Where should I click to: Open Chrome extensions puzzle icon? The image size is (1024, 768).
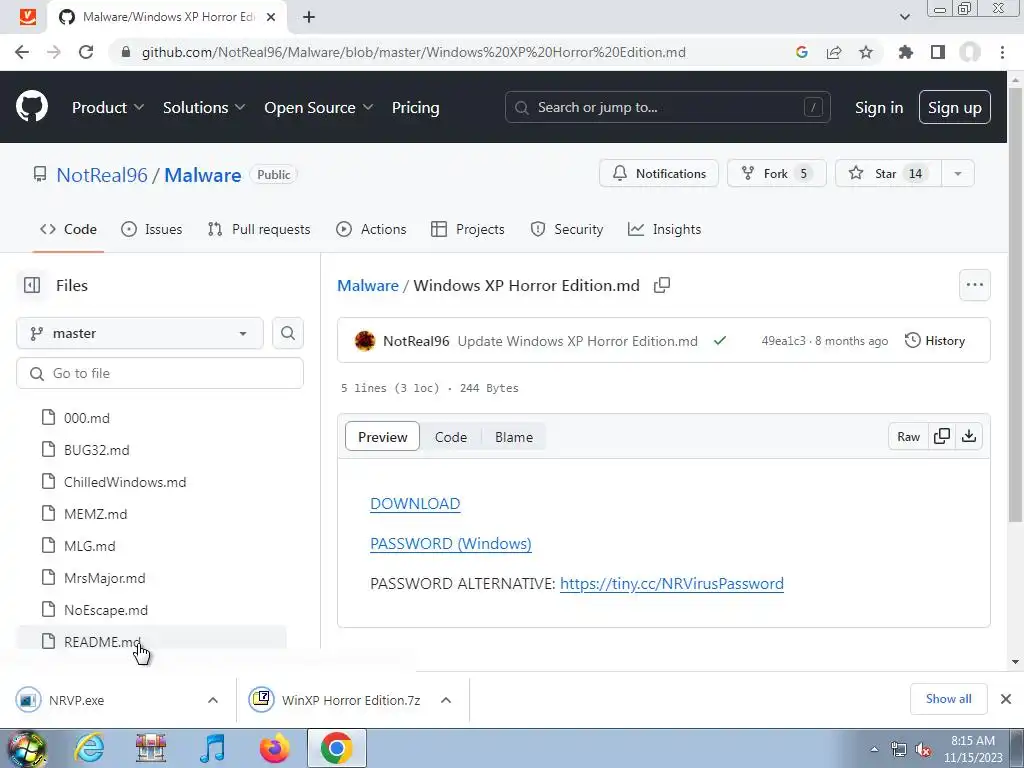pyautogui.click(x=905, y=52)
